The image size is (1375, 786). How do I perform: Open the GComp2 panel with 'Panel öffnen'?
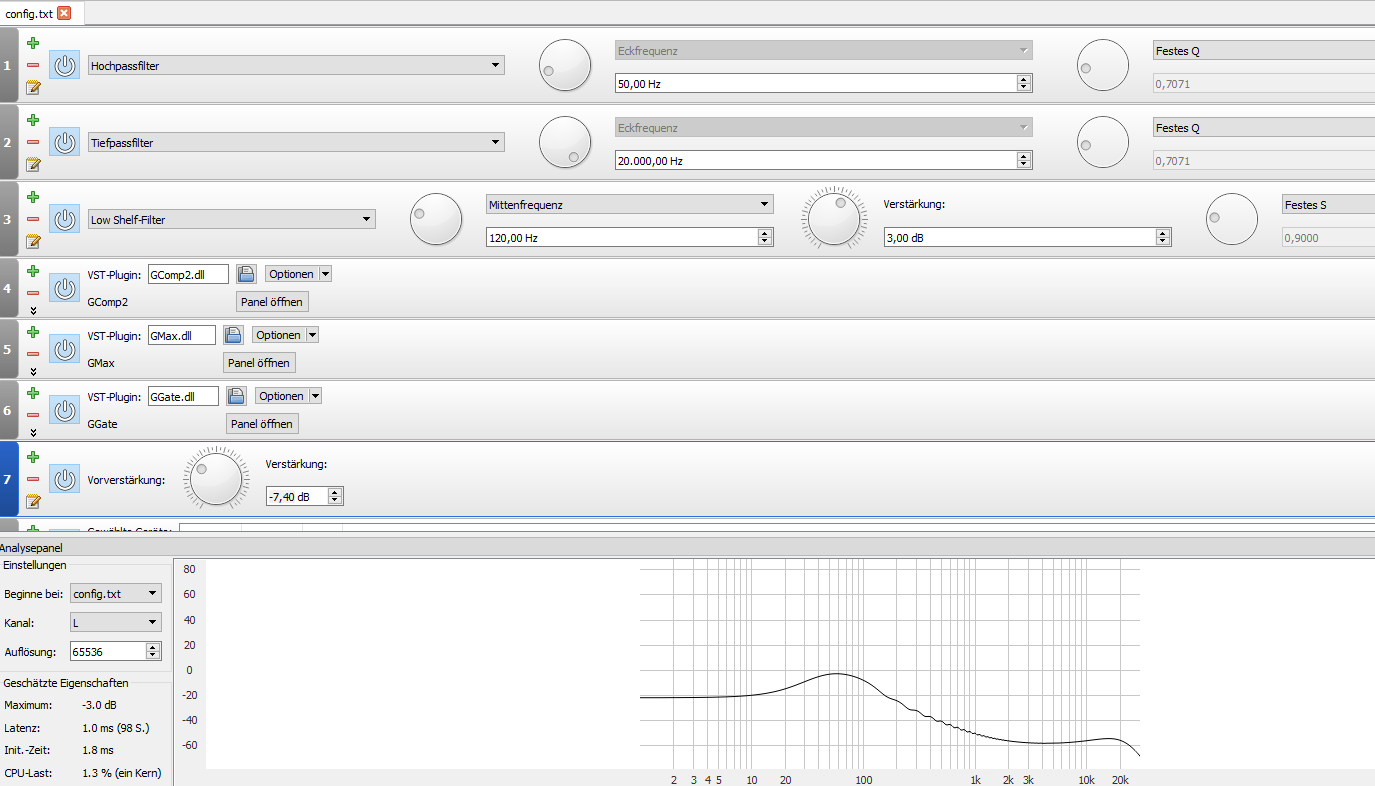[x=272, y=301]
